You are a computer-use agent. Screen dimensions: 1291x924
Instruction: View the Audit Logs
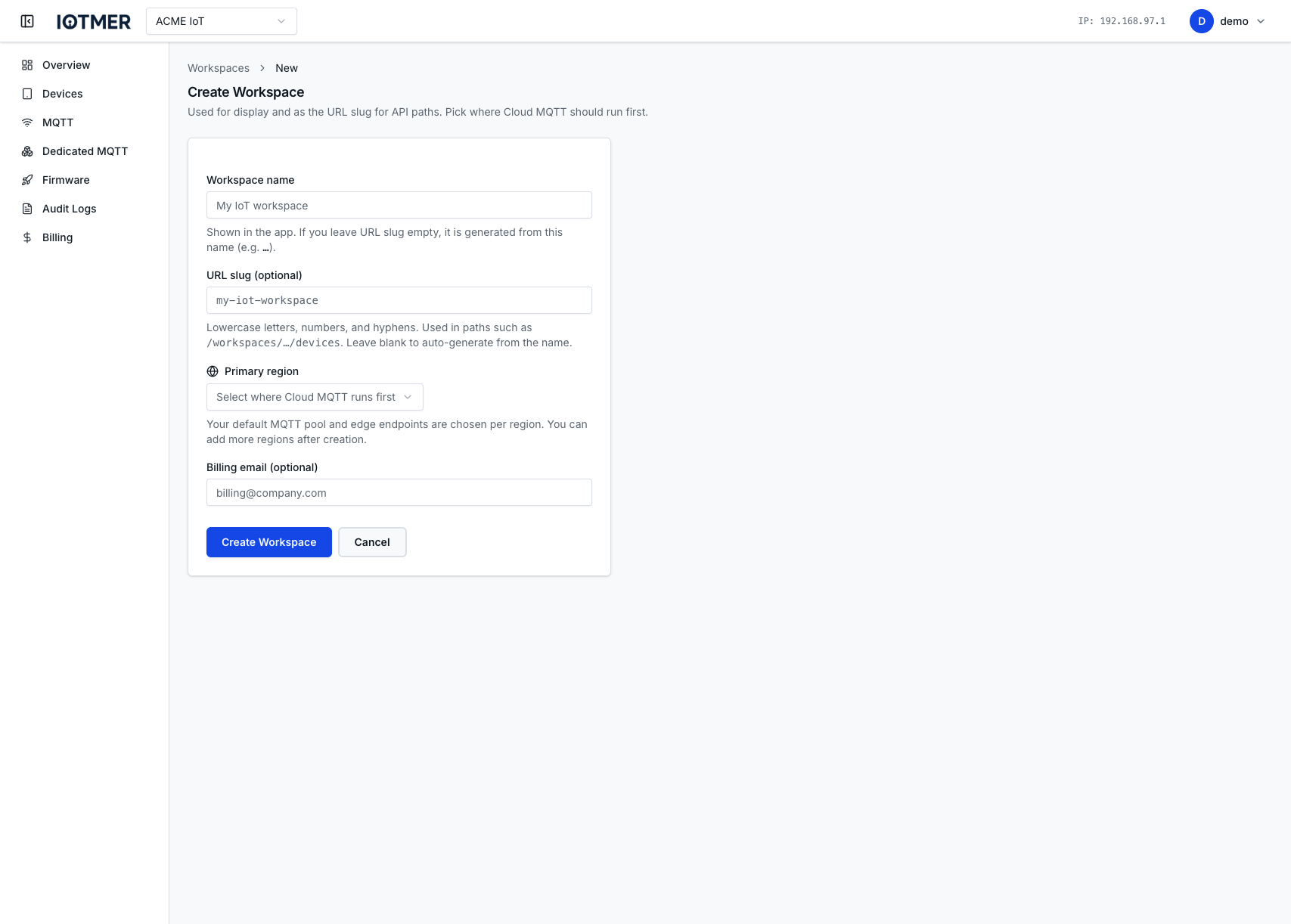(69, 209)
